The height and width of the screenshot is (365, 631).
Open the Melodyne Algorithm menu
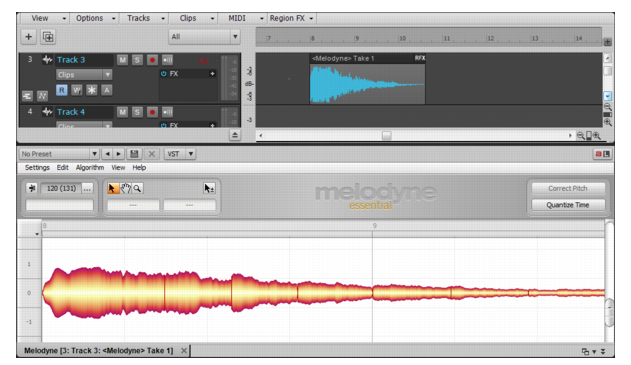point(90,167)
